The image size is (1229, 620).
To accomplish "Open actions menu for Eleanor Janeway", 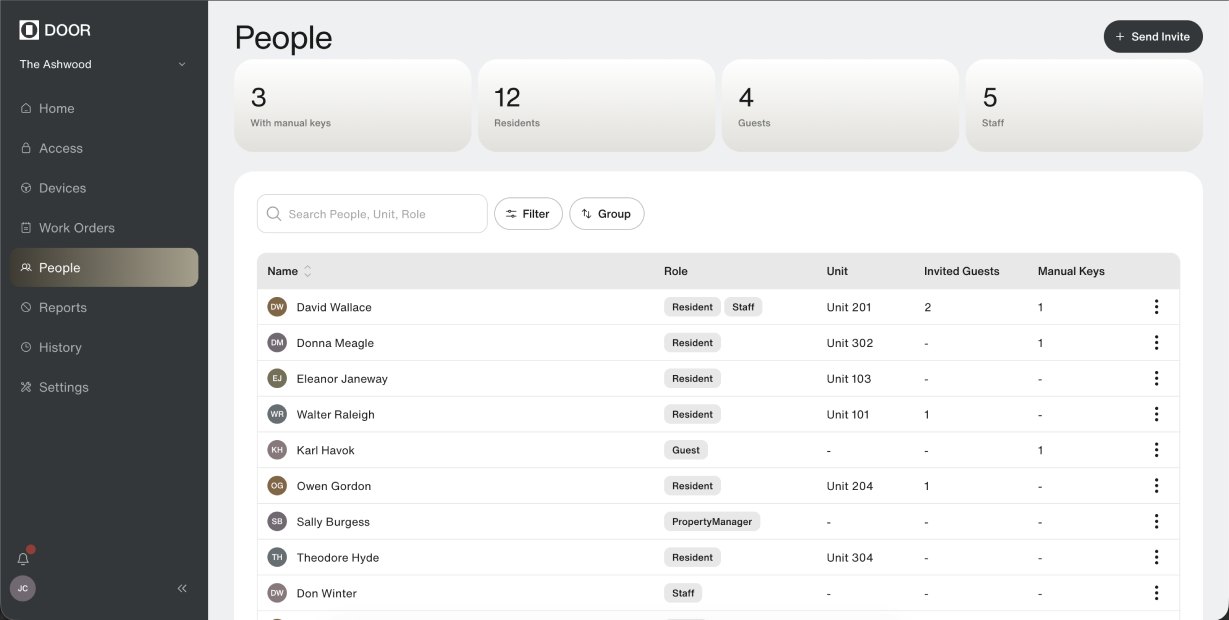I will pyautogui.click(x=1156, y=379).
